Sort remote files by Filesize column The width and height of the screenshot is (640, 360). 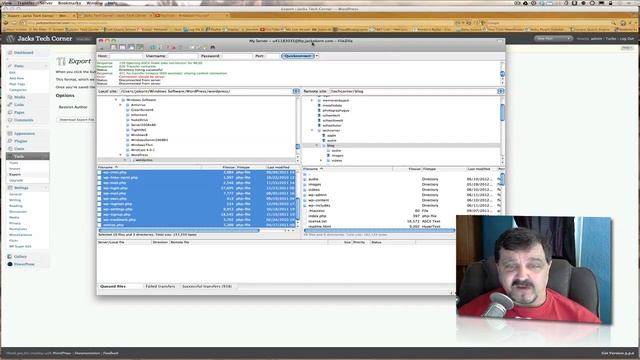[x=407, y=169]
